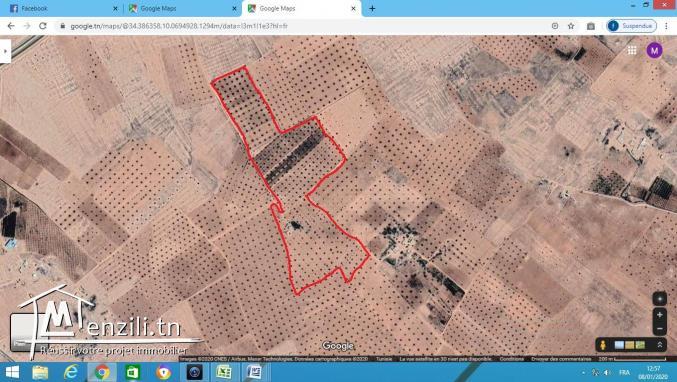Open the yellow imagery thumbnail
The height and width of the screenshot is (382, 677).
[630, 345]
